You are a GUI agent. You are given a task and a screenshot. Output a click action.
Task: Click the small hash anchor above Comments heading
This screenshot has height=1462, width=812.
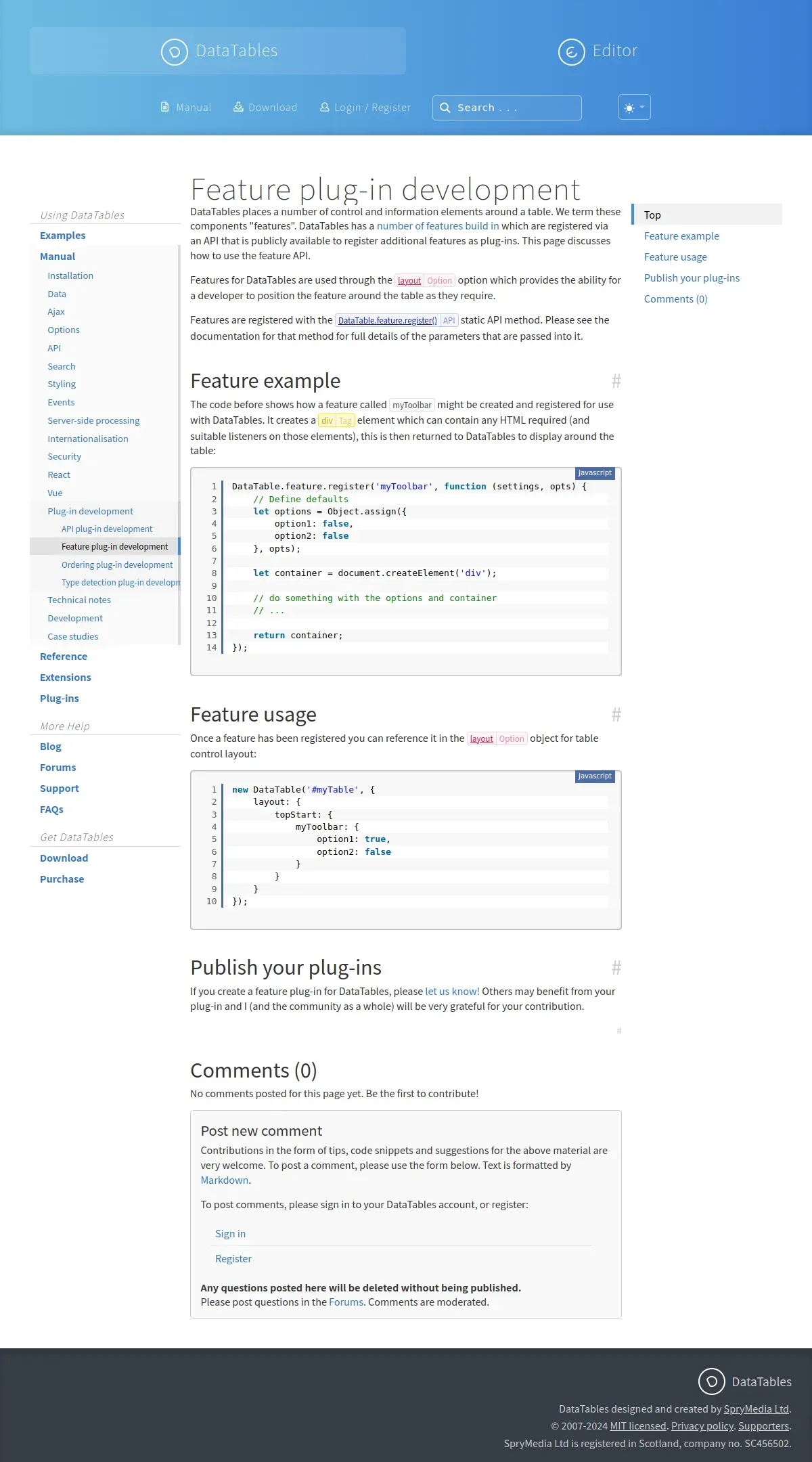pyautogui.click(x=619, y=1031)
